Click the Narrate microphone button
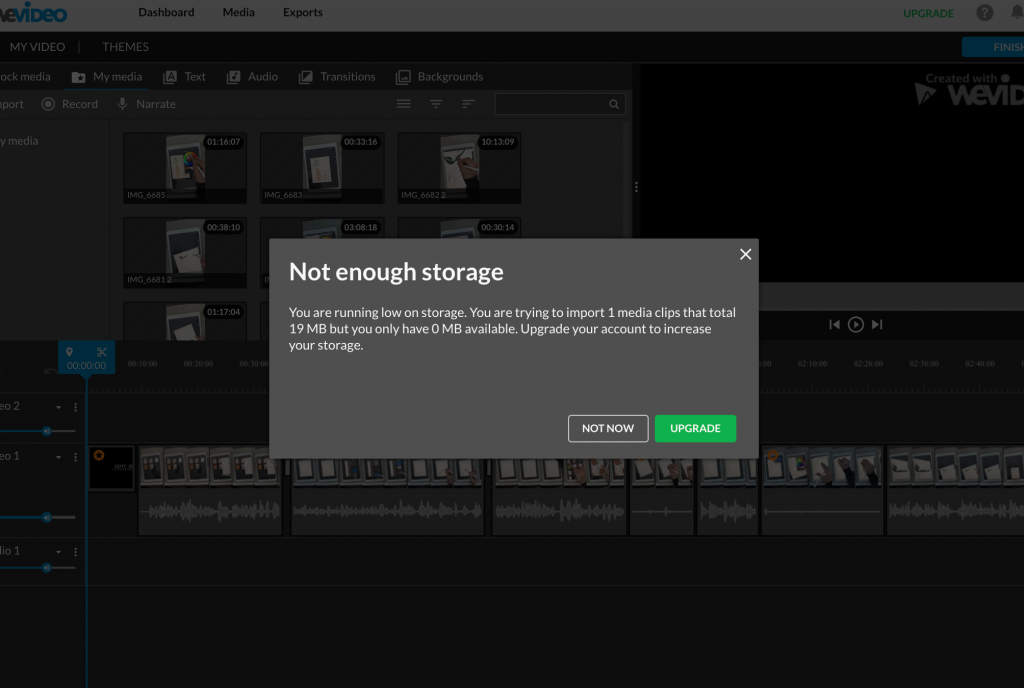Screen dimensions: 1024x688 146,104
